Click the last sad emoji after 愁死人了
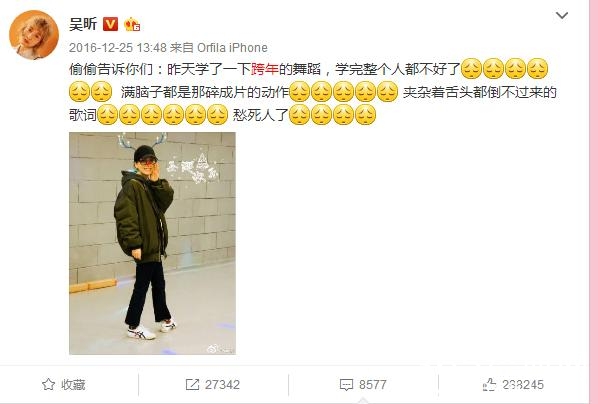Image resolution: width=598 pixels, height=404 pixels. 365,115
